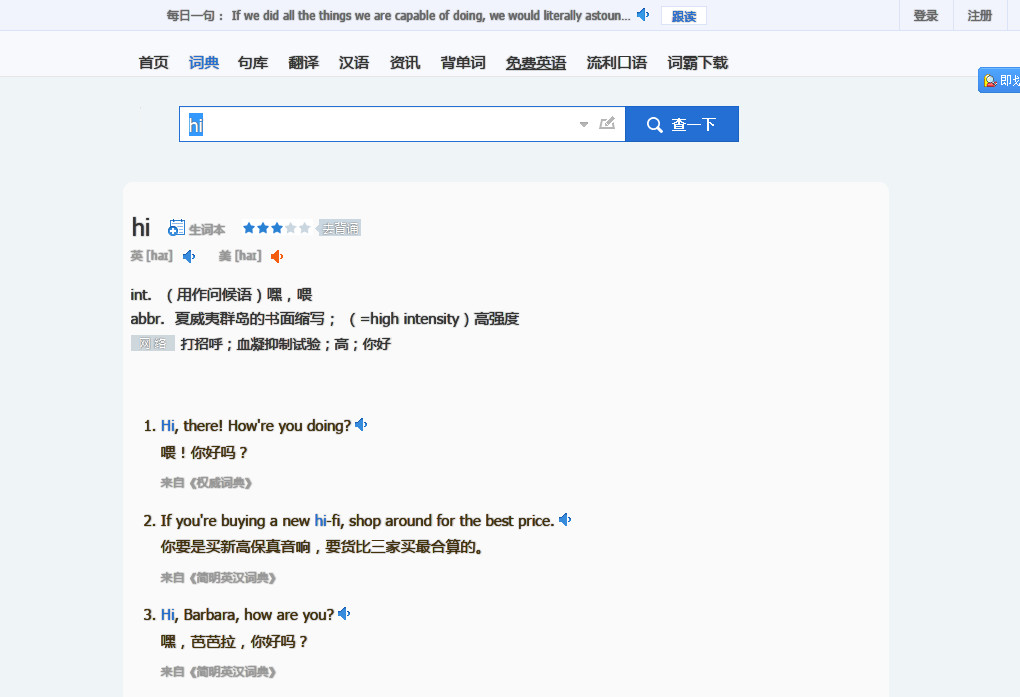Play audio for "Hi, Barbara" sentence
This screenshot has height=697, width=1020.
(x=344, y=614)
